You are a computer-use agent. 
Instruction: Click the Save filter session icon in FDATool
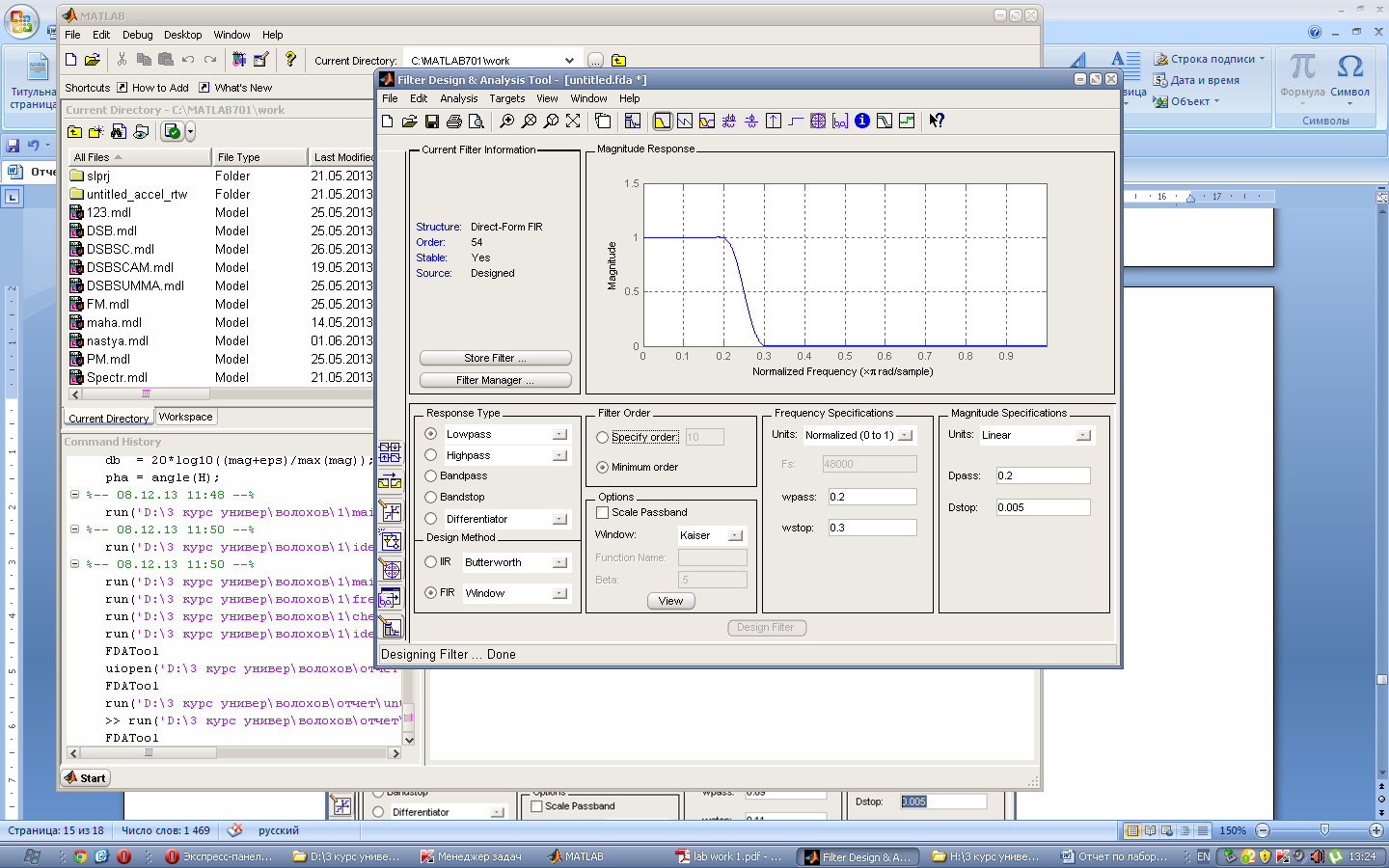coord(431,121)
